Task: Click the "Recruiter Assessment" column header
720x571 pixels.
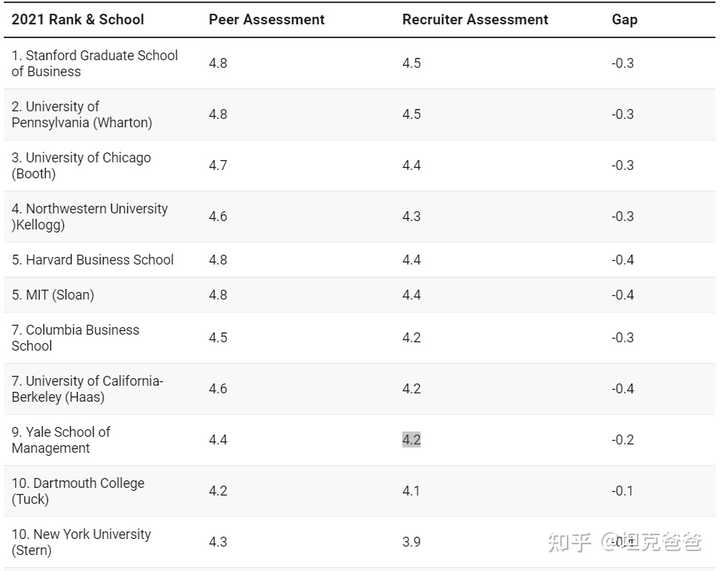Action: pos(475,19)
